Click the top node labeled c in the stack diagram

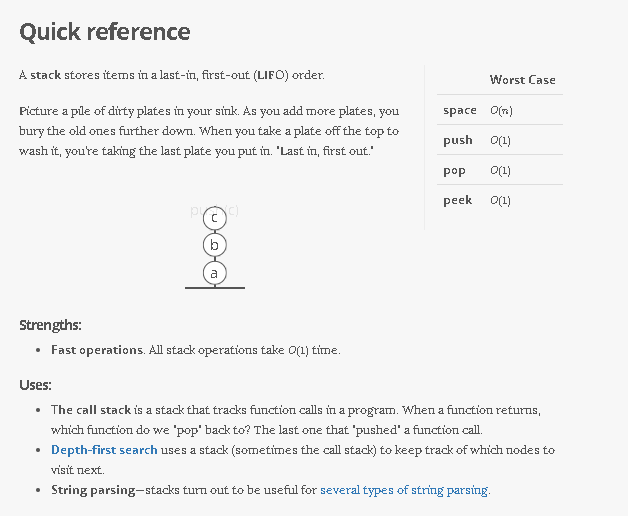[x=214, y=217]
